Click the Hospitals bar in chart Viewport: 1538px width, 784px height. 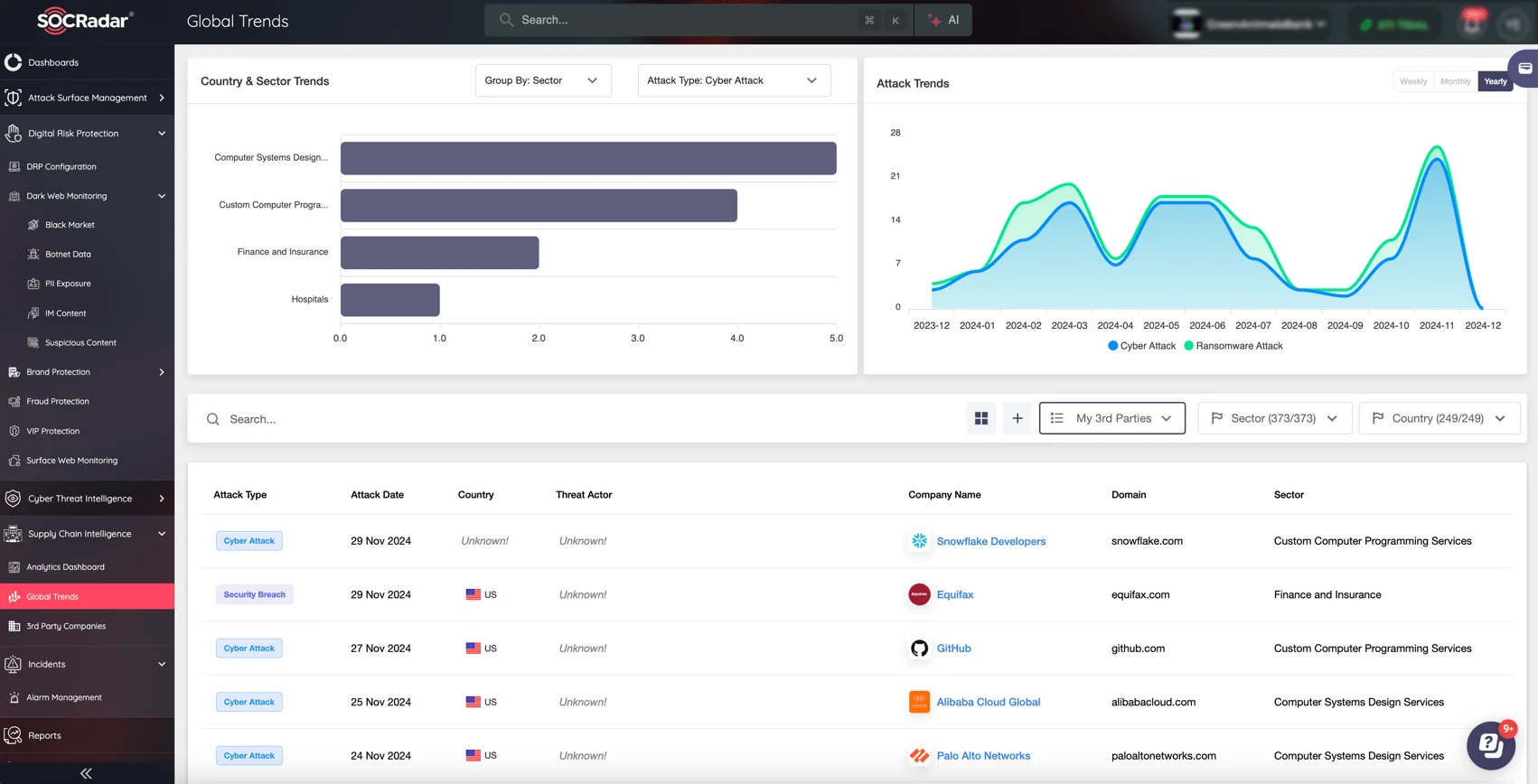click(x=390, y=300)
